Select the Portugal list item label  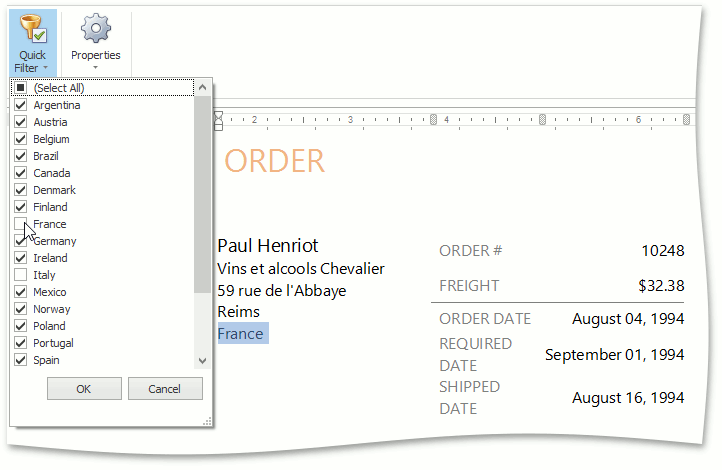tap(53, 343)
